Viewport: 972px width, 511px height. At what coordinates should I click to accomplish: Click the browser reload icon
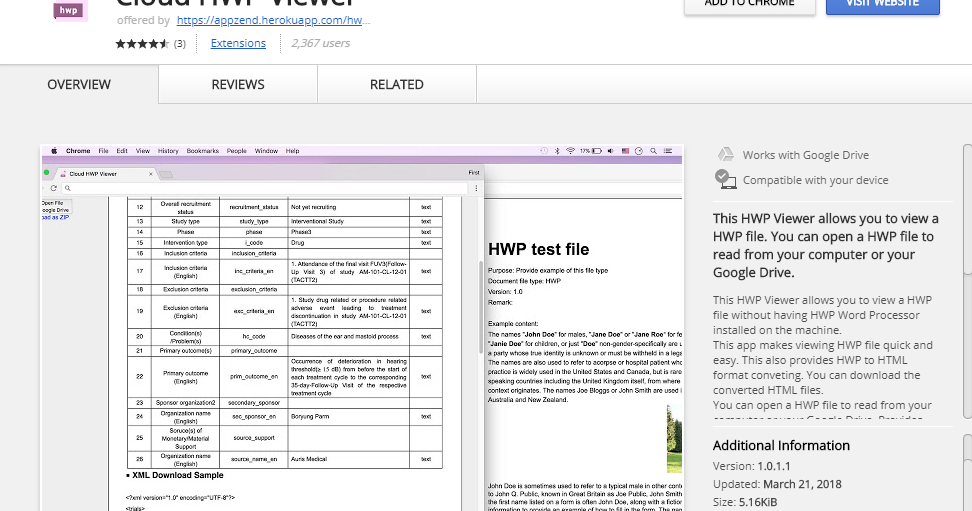point(54,188)
